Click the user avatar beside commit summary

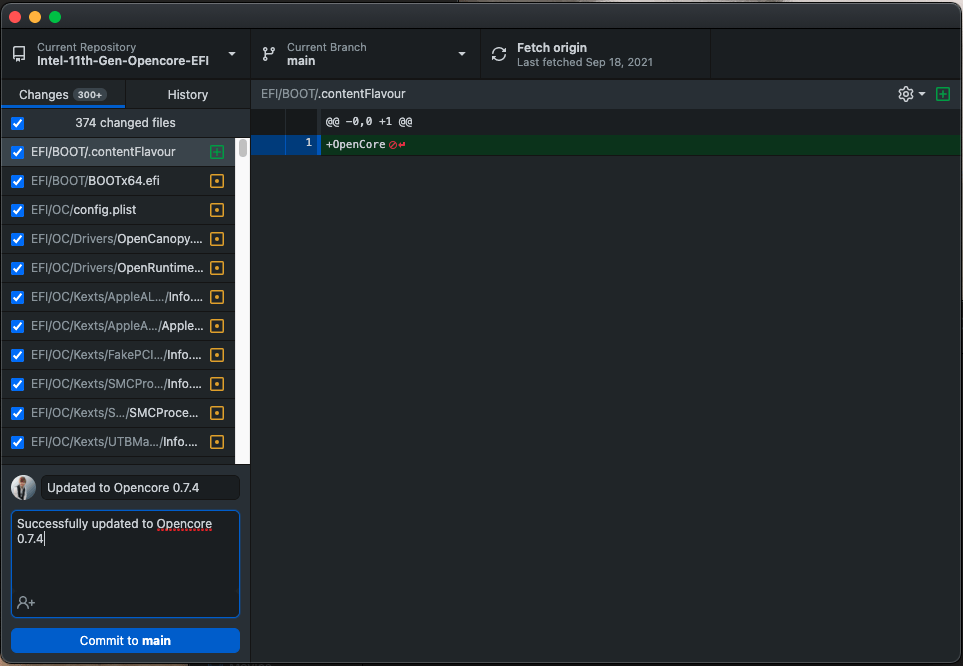[x=23, y=488]
